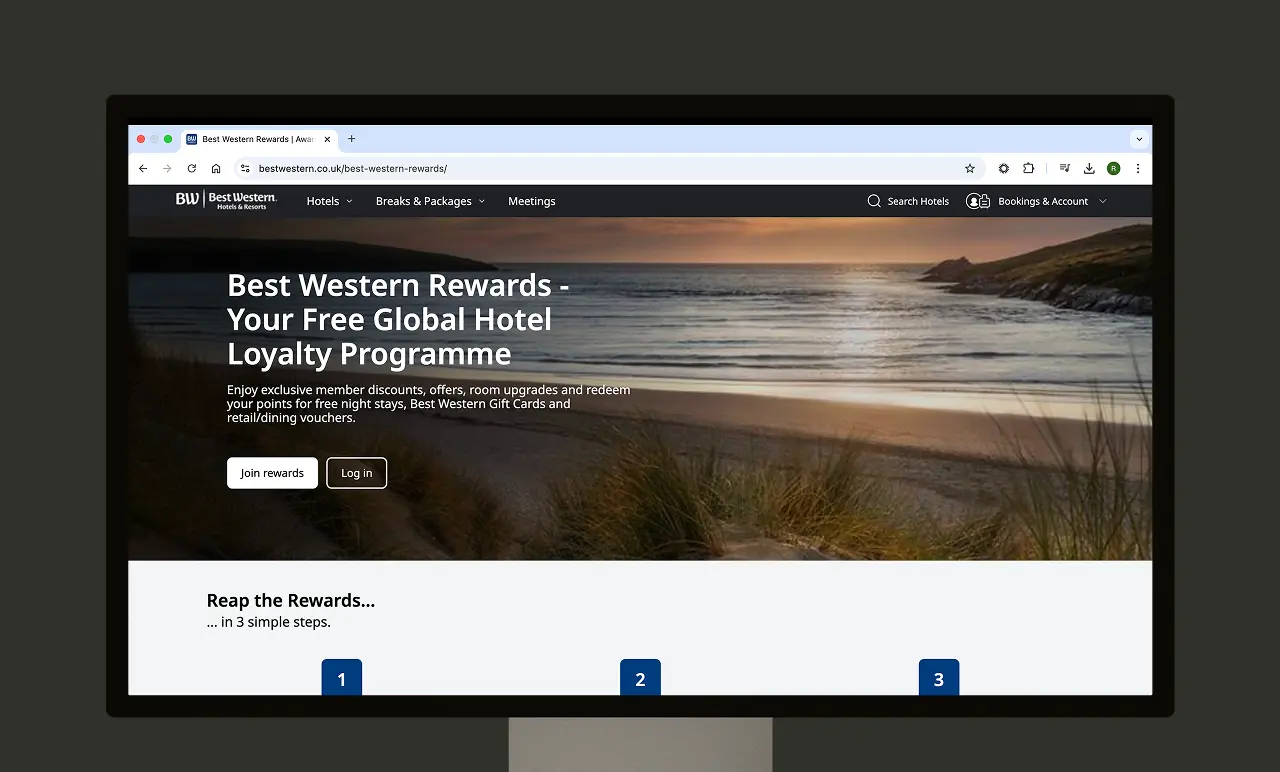Screen dimensions: 1280x772
Task: View site information icon in address bar
Action: click(x=246, y=169)
